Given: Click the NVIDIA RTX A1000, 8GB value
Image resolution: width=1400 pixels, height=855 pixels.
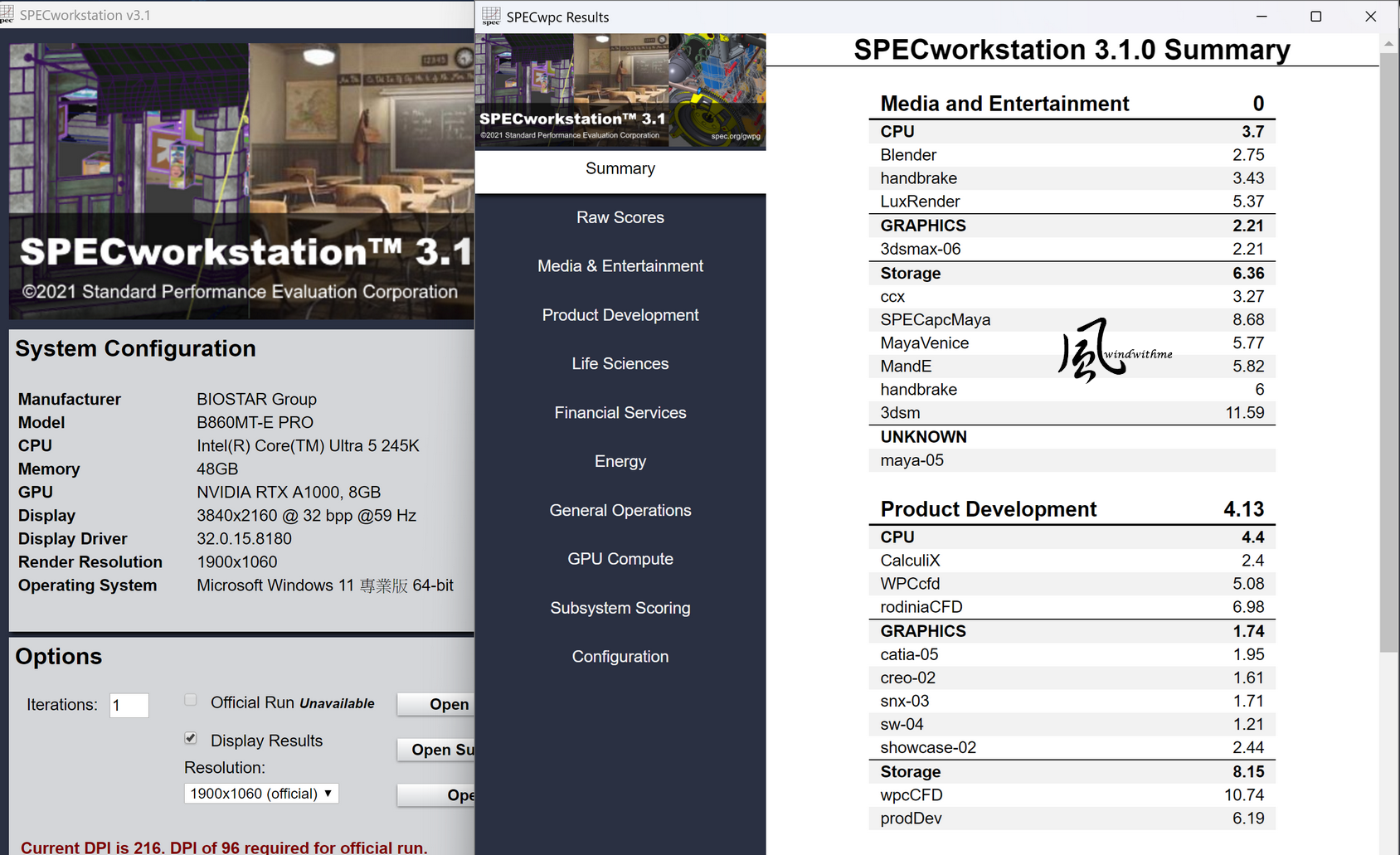Looking at the screenshot, I should click(289, 493).
